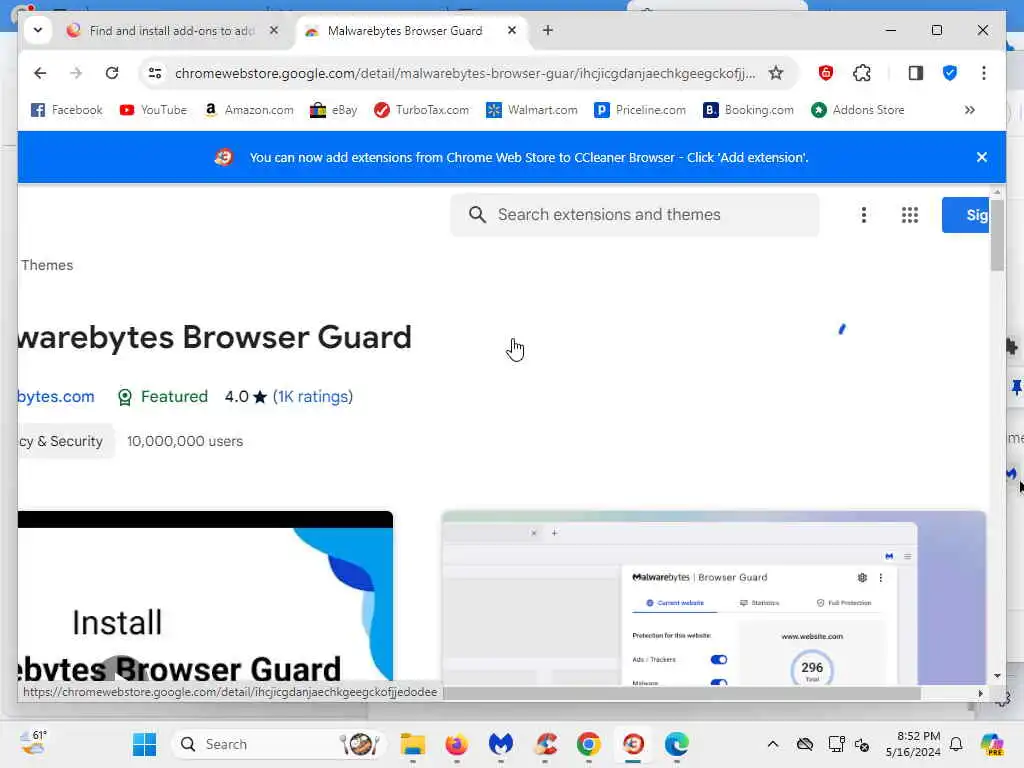Open Chrome Web Store three-dot options

[x=863, y=215]
